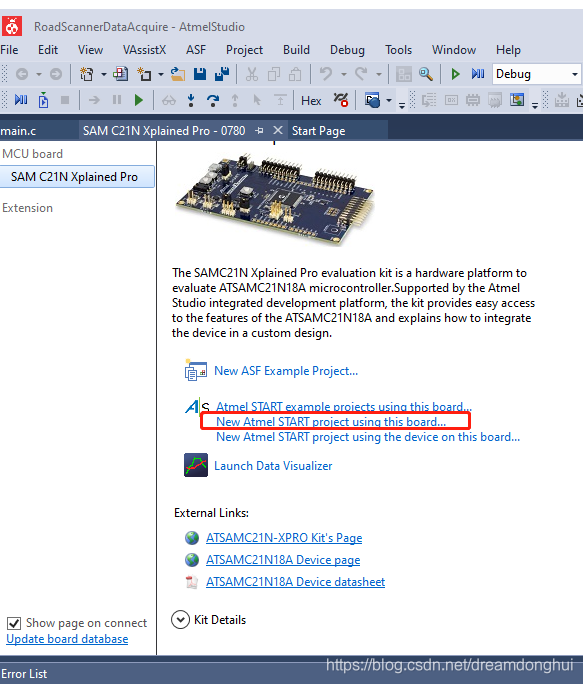Click the Undo arrow icon
This screenshot has height=684, width=583.
(326, 74)
